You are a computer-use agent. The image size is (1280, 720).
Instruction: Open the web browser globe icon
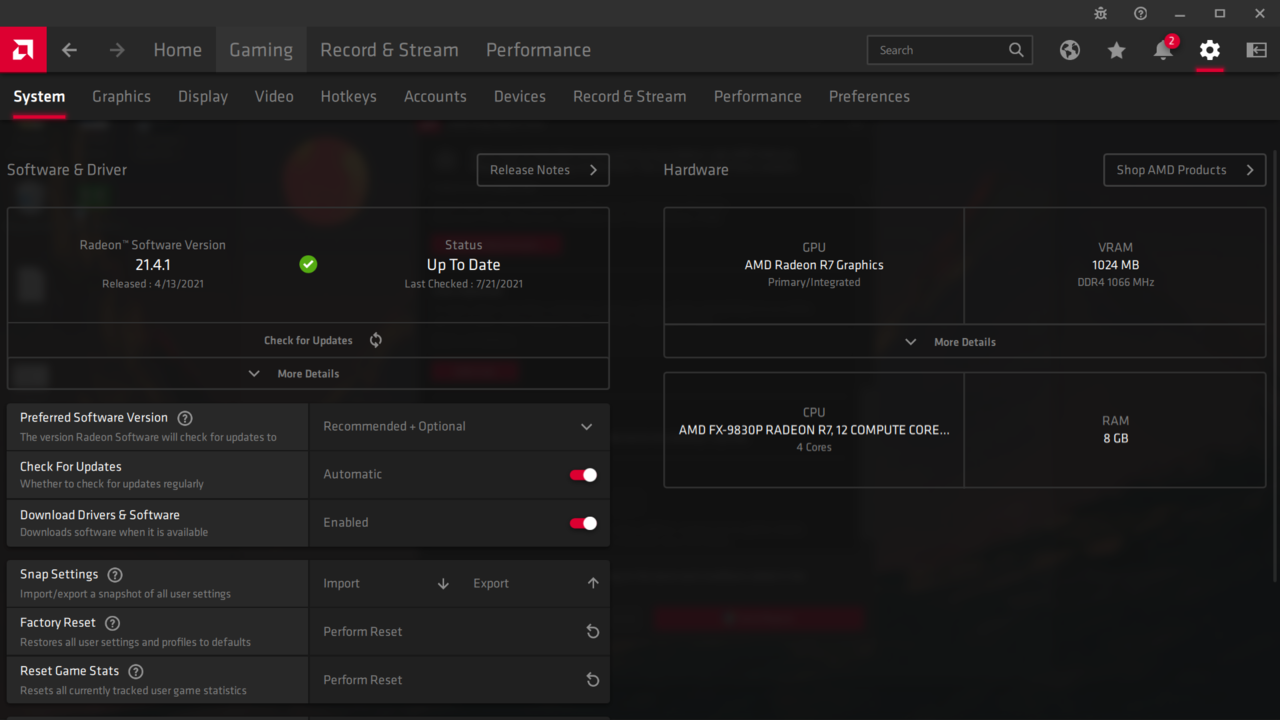[x=1070, y=50]
